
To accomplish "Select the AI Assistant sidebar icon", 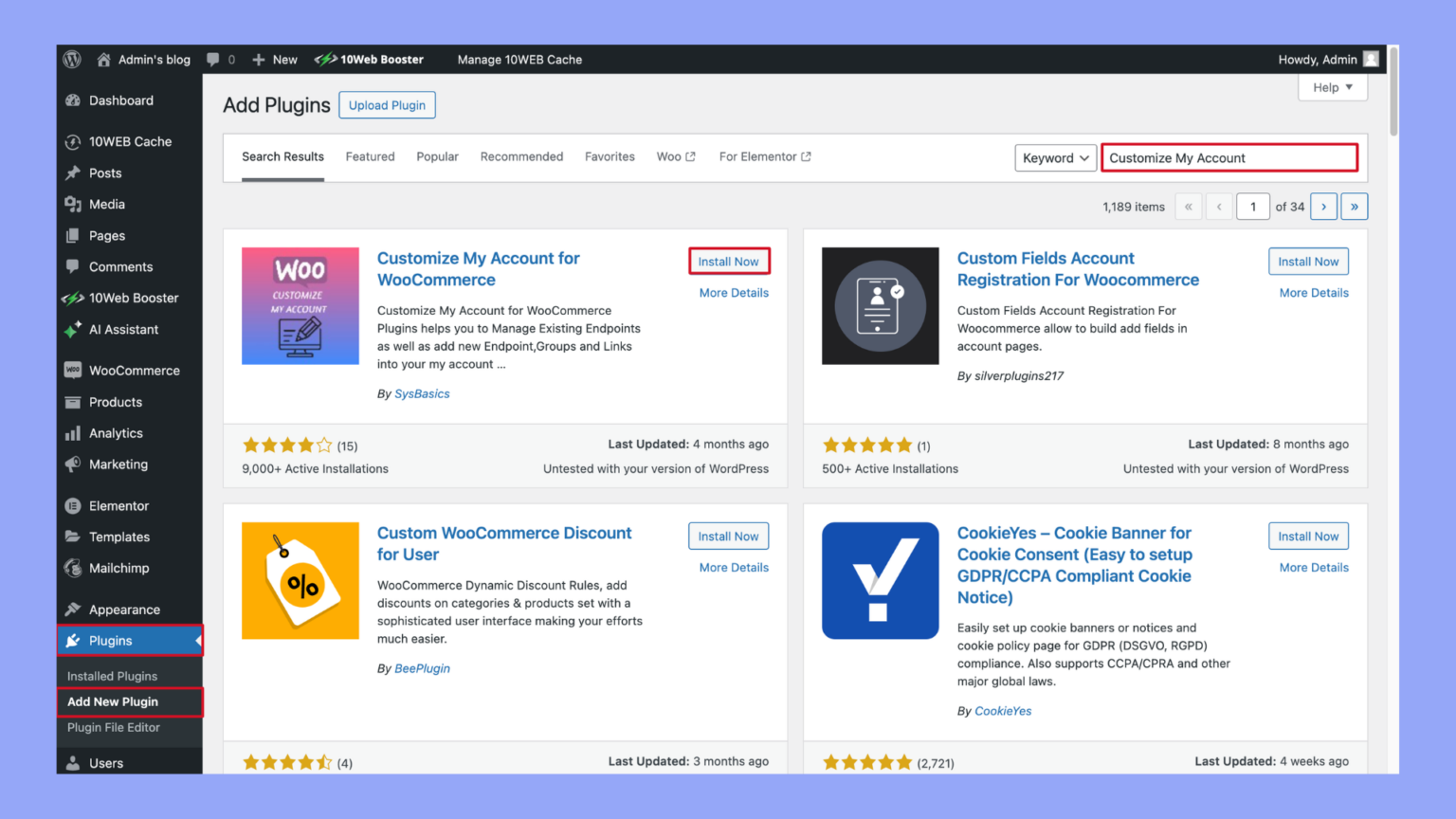I will pyautogui.click(x=74, y=329).
